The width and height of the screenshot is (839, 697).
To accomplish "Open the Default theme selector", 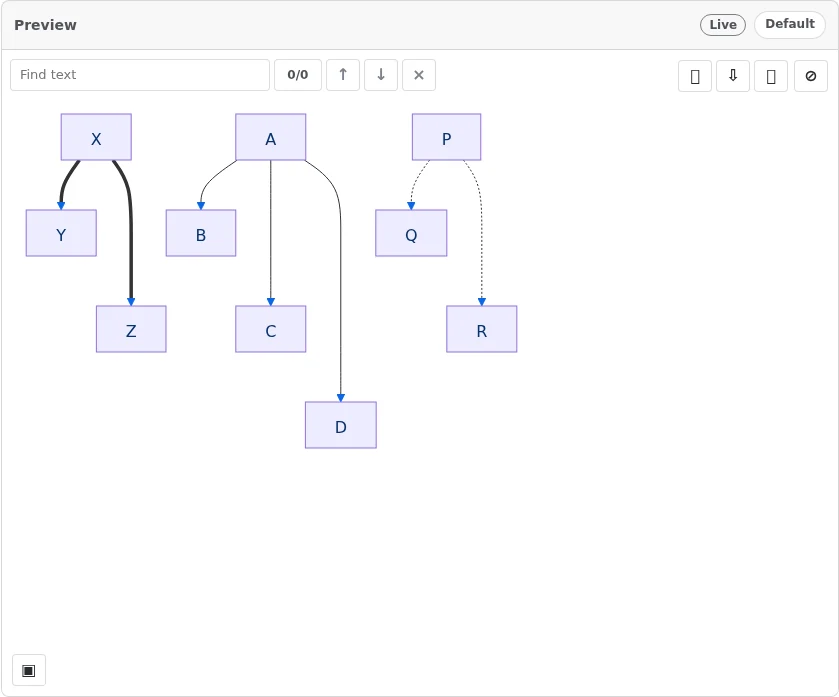I will tap(790, 25).
